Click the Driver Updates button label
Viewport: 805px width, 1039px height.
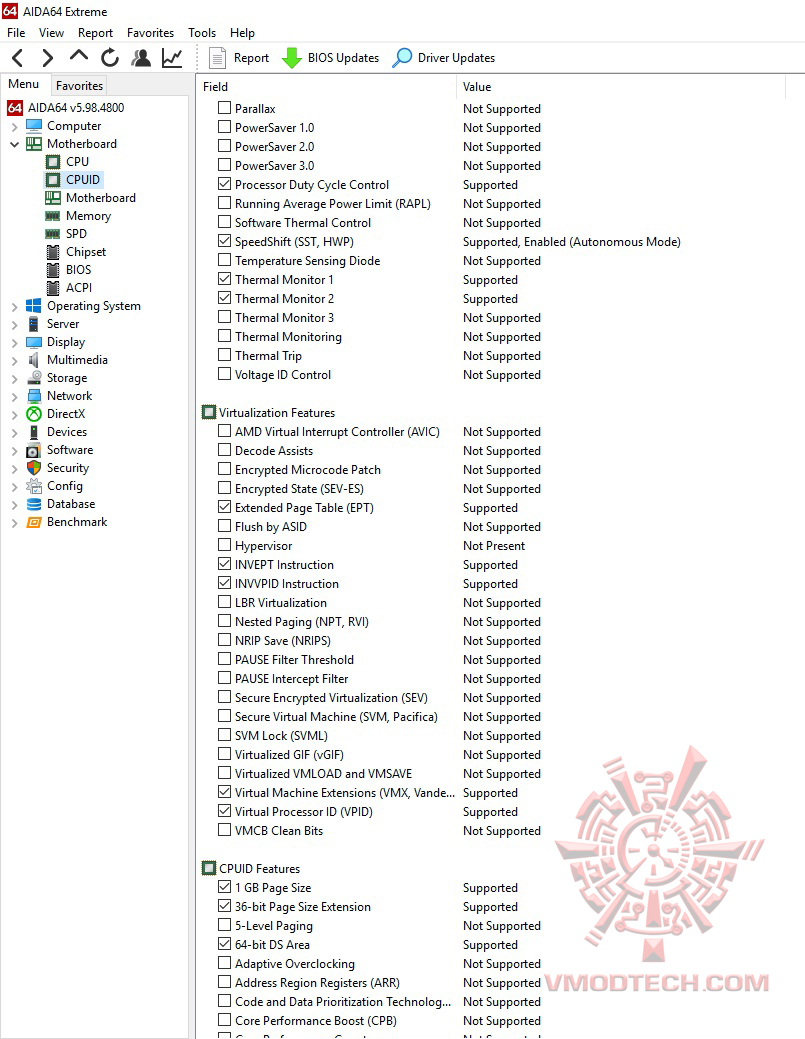click(456, 58)
